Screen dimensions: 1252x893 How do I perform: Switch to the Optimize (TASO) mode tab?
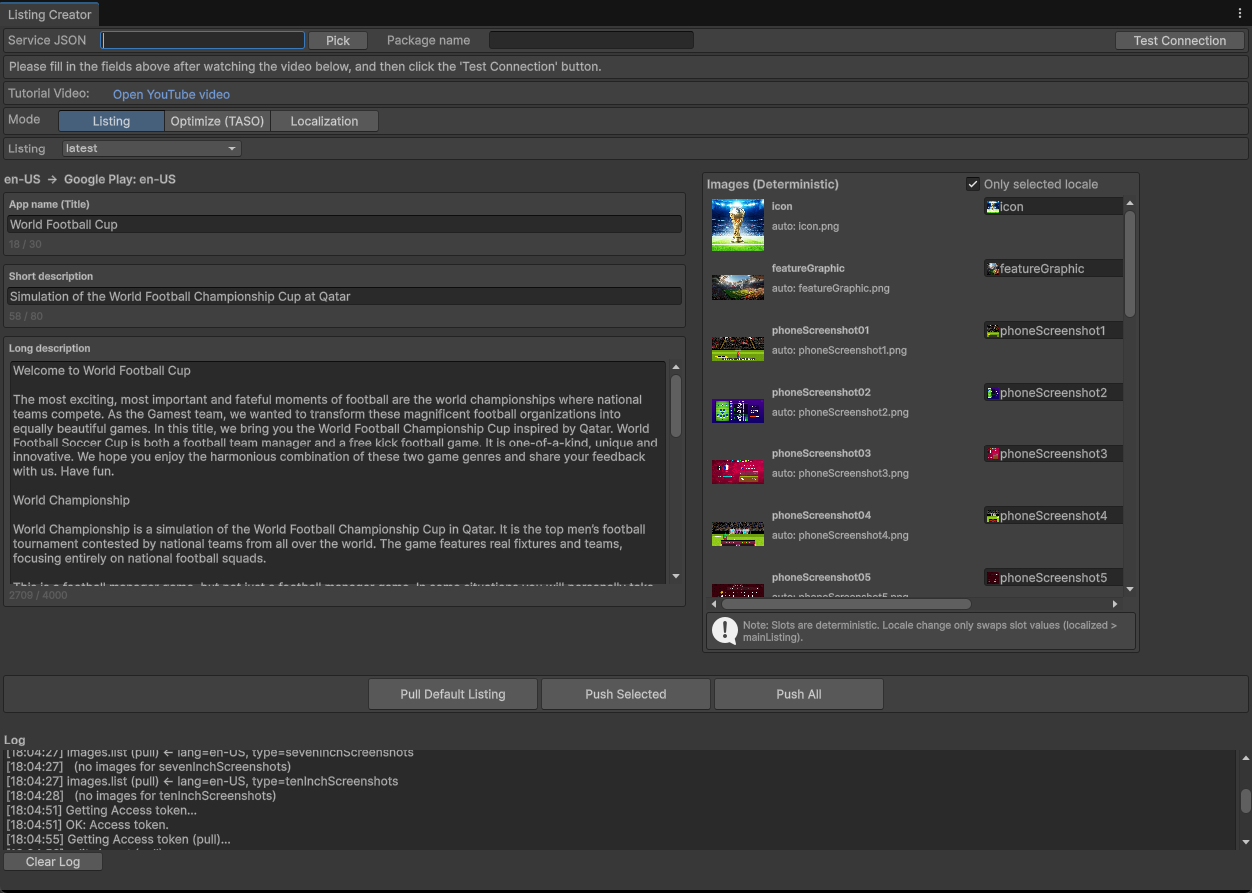click(217, 120)
